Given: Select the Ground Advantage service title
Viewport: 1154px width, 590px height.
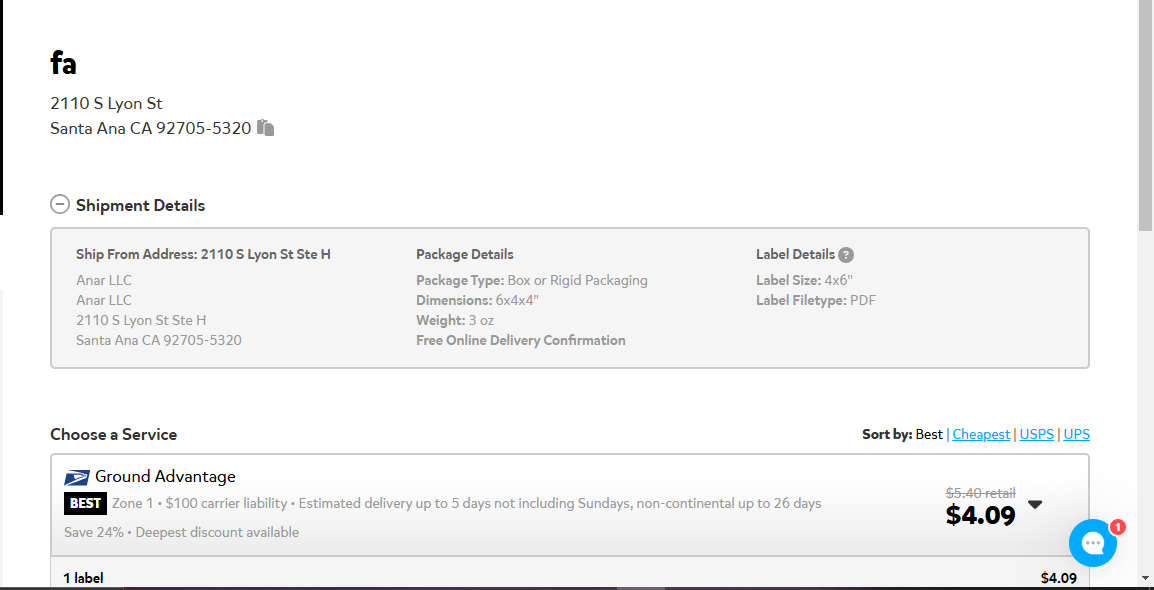Looking at the screenshot, I should [x=166, y=476].
